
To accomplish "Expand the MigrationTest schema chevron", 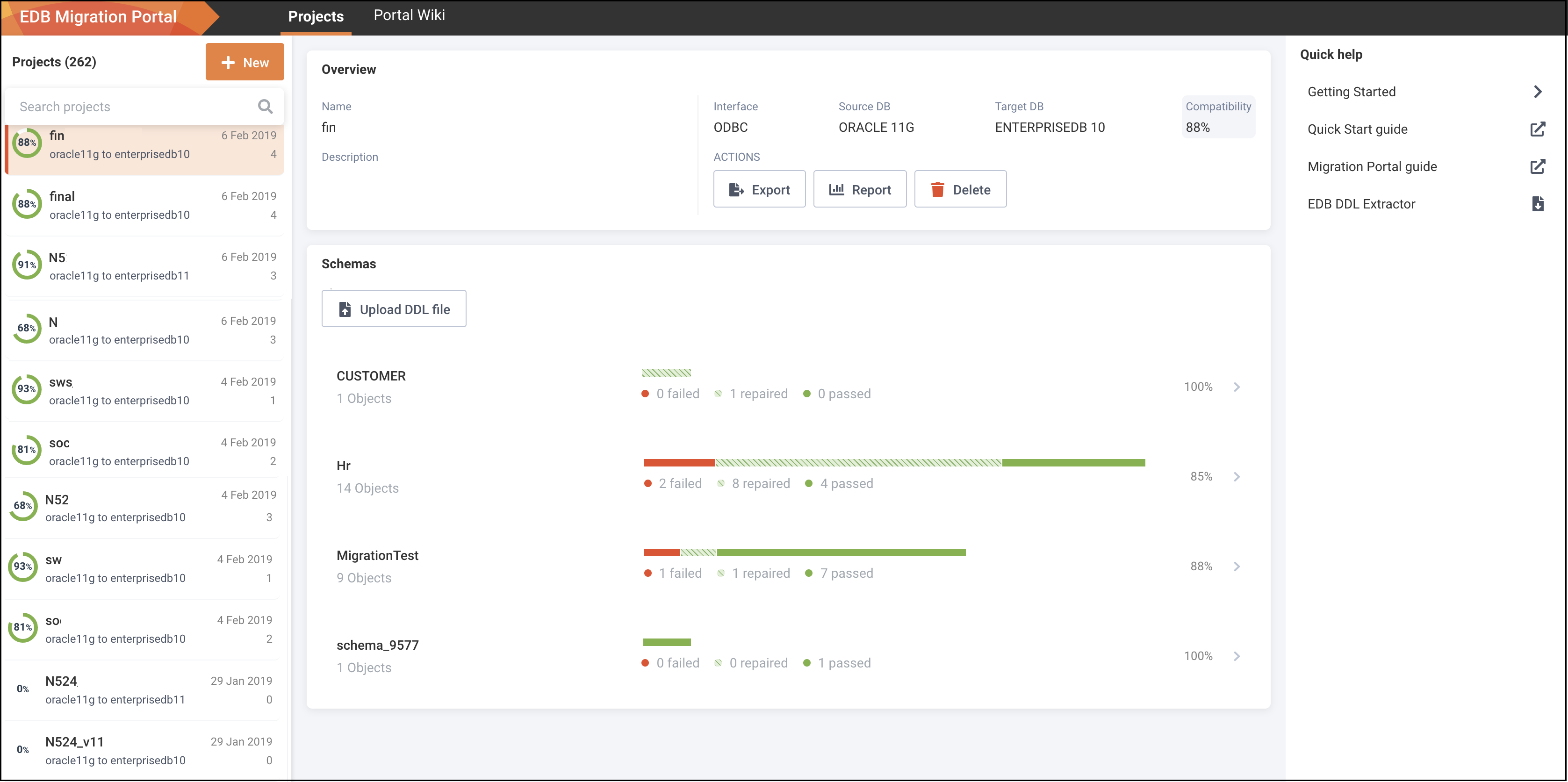I will click(x=1236, y=567).
